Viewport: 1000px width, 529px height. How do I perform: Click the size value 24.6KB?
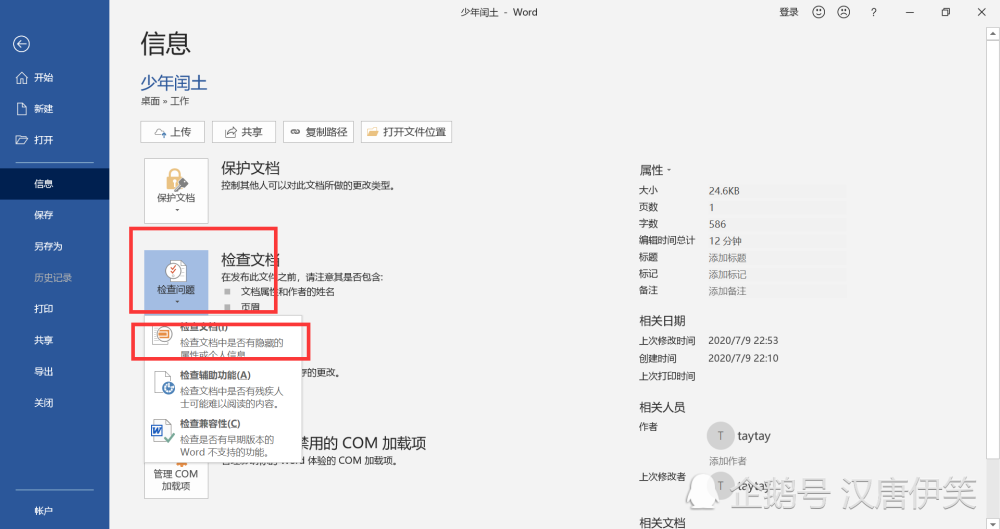click(724, 191)
